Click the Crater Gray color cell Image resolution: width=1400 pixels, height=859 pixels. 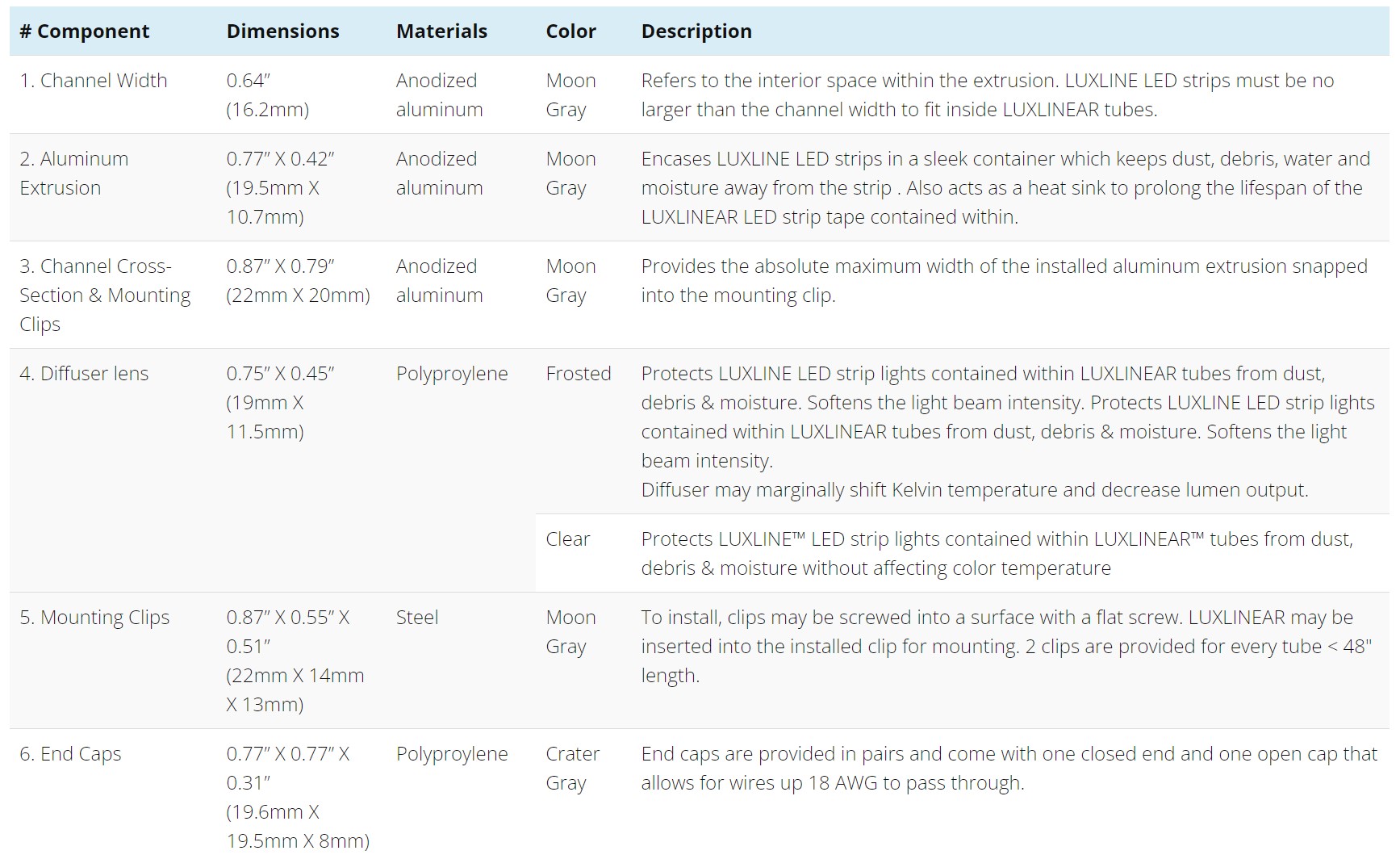point(573,769)
